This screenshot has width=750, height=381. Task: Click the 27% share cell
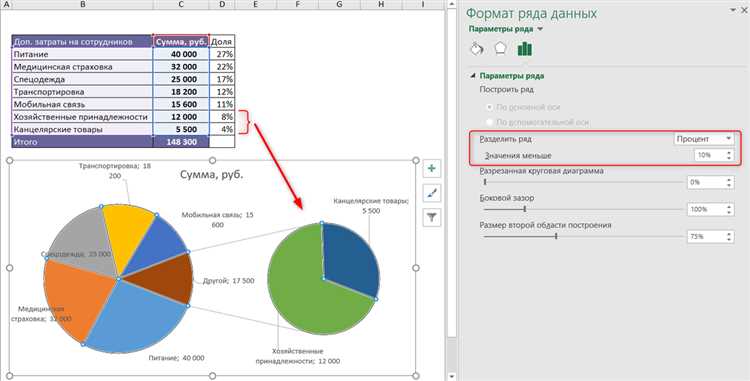[x=222, y=54]
